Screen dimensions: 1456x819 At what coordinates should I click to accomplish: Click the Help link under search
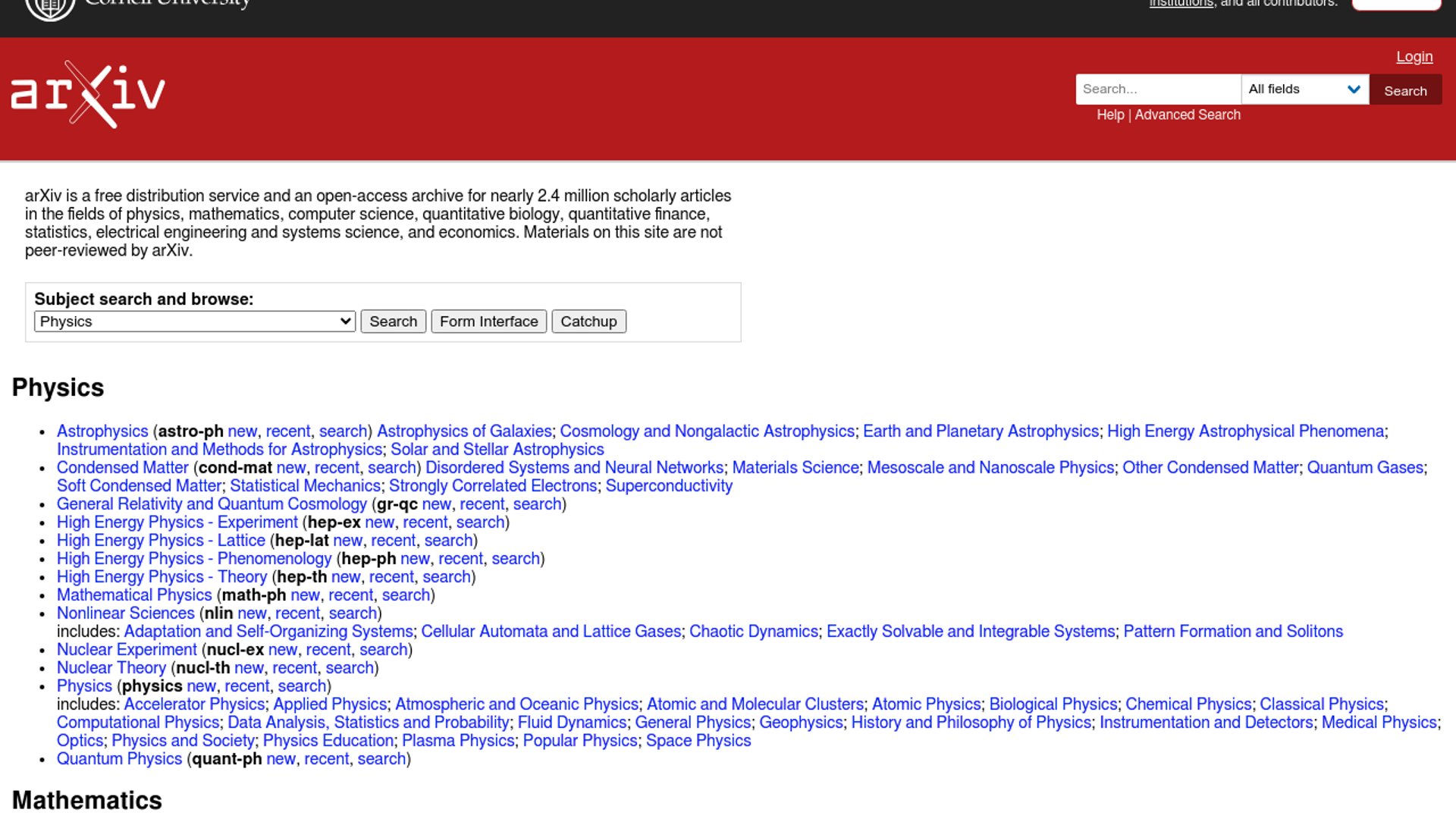pos(1110,115)
